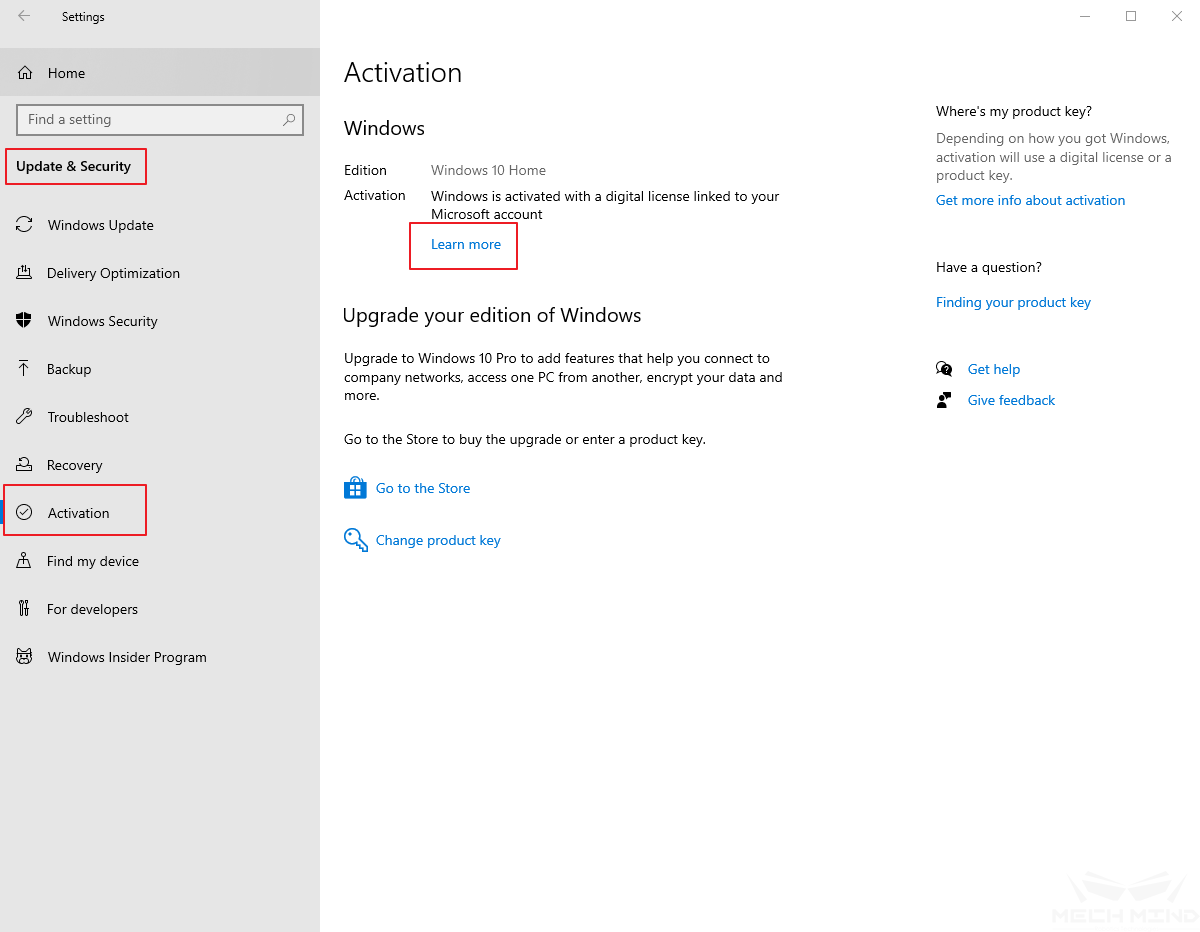The image size is (1200, 932).
Task: Click the Windows Update sync icon
Action: (24, 225)
